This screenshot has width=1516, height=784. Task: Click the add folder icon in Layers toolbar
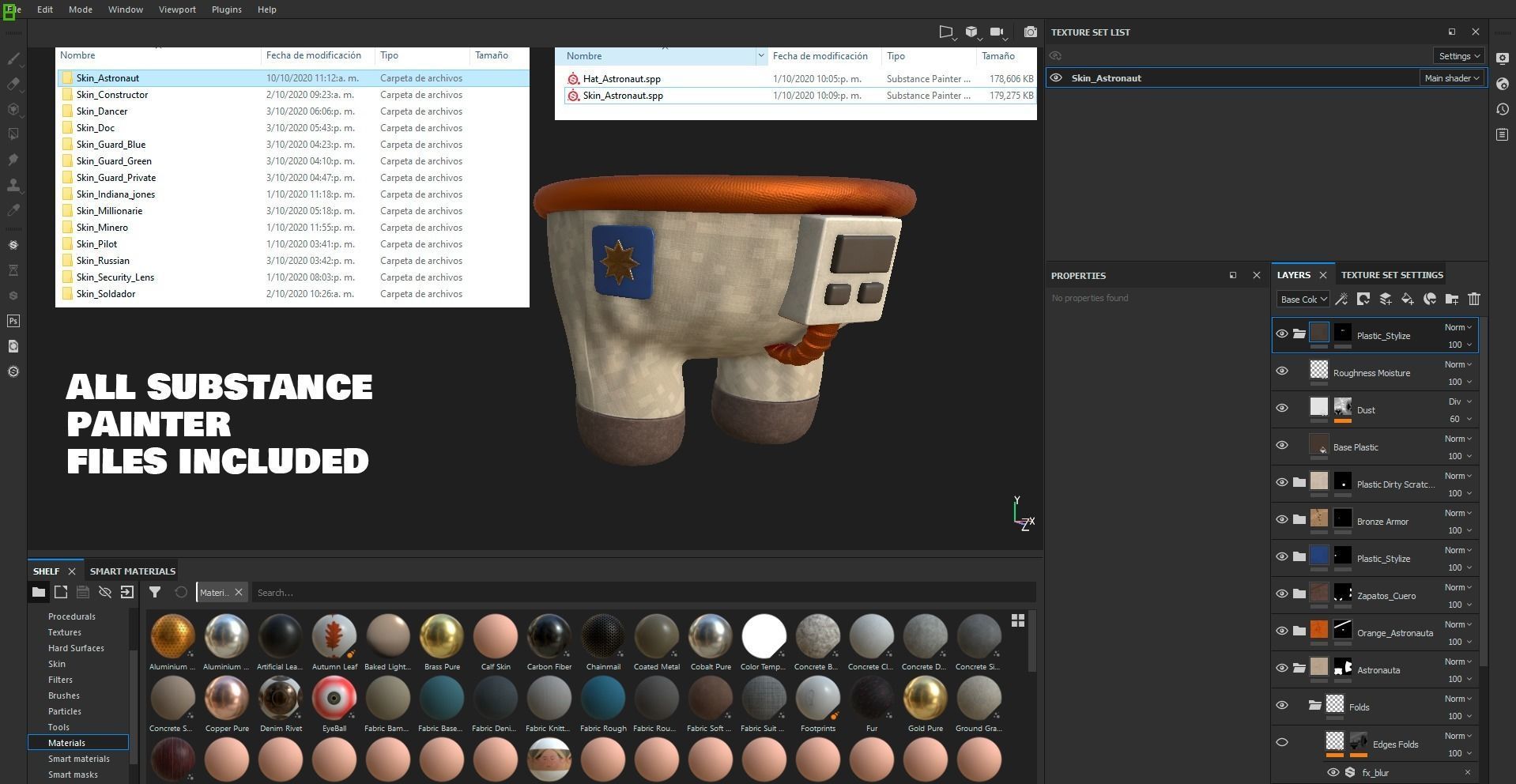coord(1452,299)
